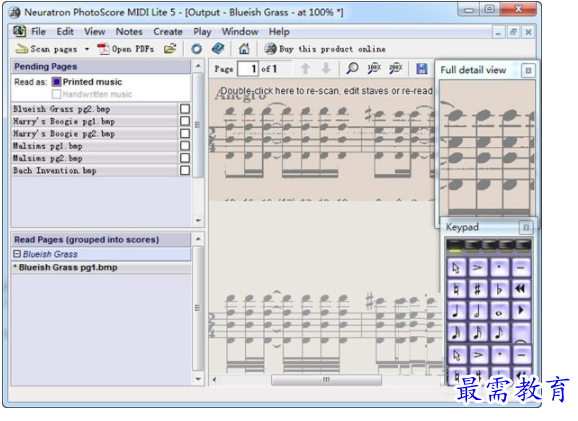
Task: Click the play arrow key on Keypad
Action: (x=520, y=311)
